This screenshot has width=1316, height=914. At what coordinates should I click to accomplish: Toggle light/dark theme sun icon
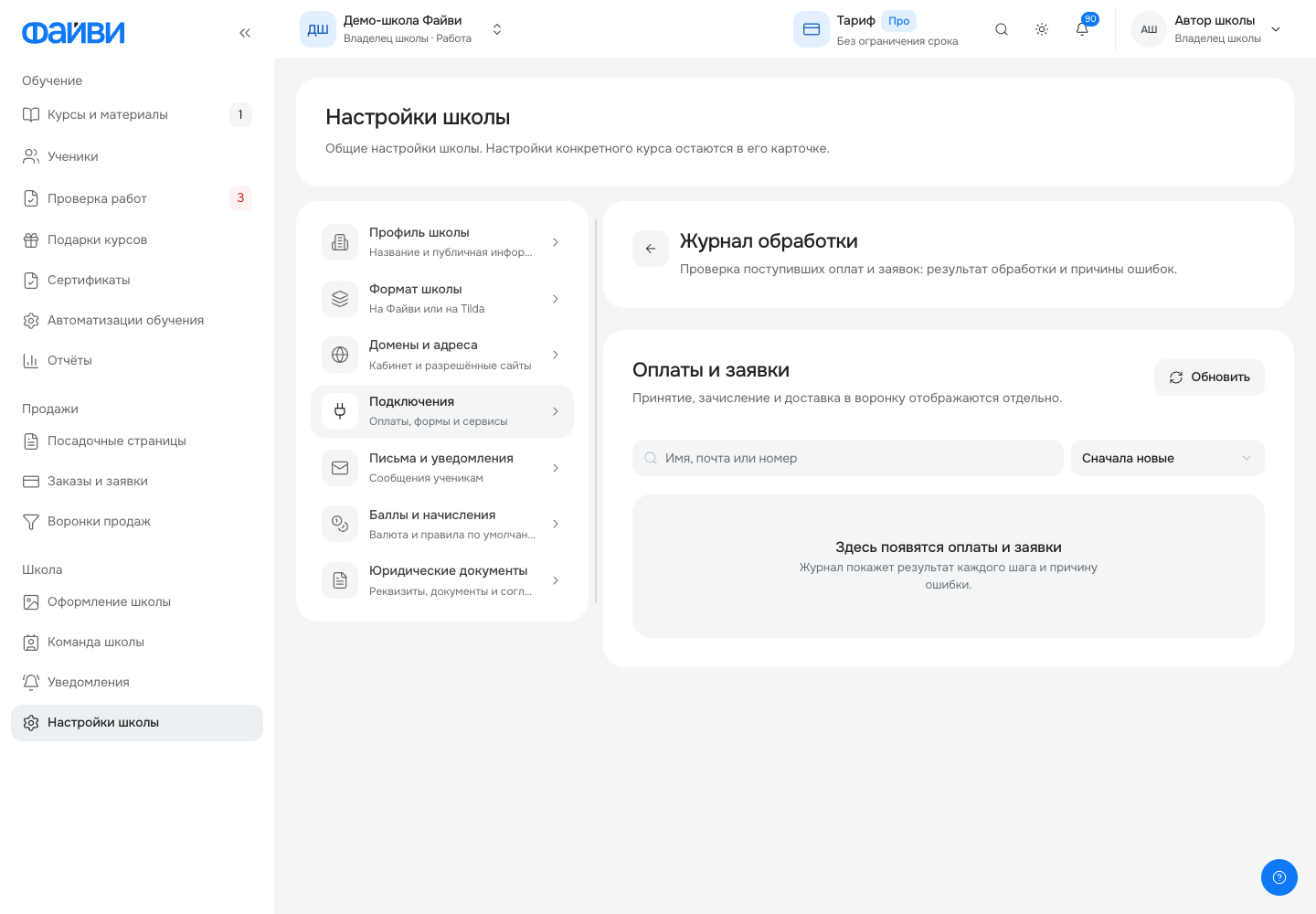tap(1042, 29)
